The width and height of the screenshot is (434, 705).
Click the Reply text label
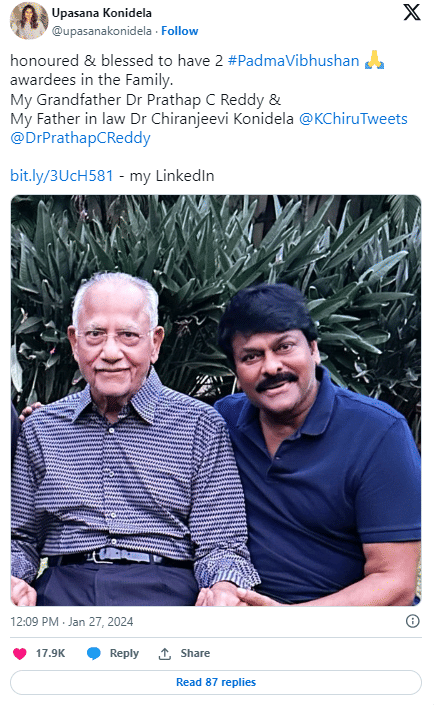coord(124,653)
